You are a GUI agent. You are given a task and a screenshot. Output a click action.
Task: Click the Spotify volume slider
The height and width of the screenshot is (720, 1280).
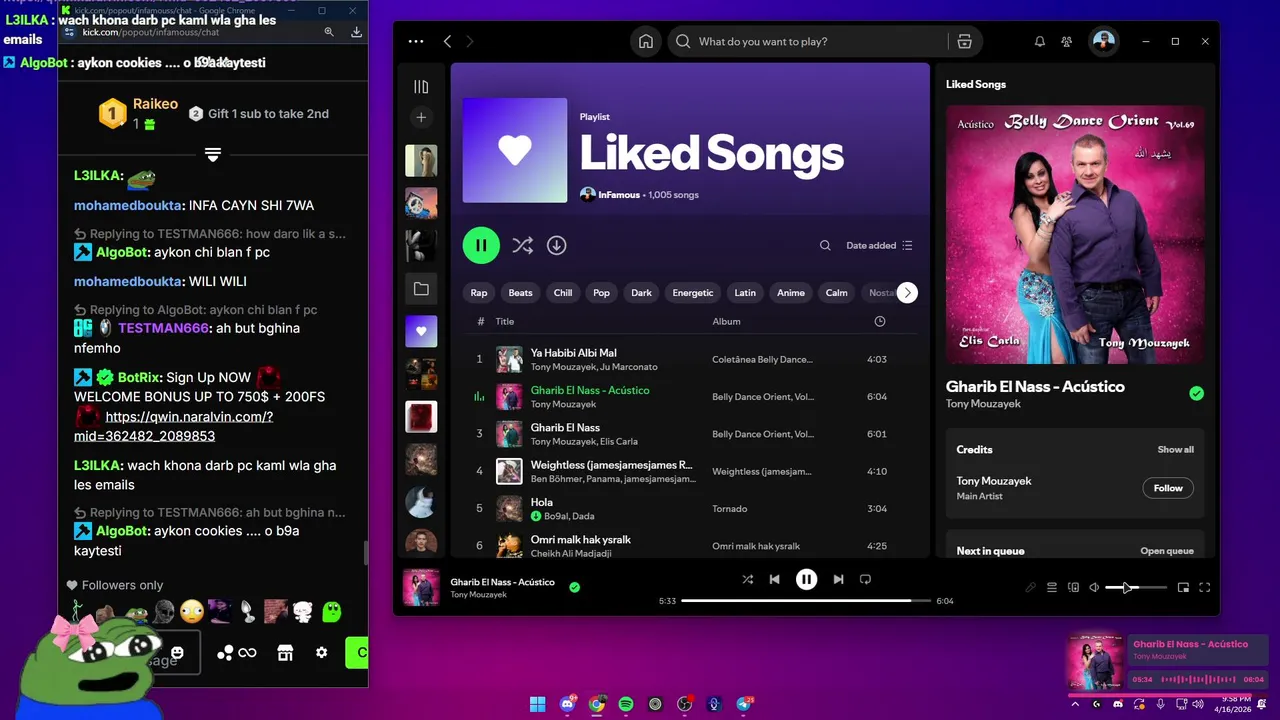pos(1136,588)
